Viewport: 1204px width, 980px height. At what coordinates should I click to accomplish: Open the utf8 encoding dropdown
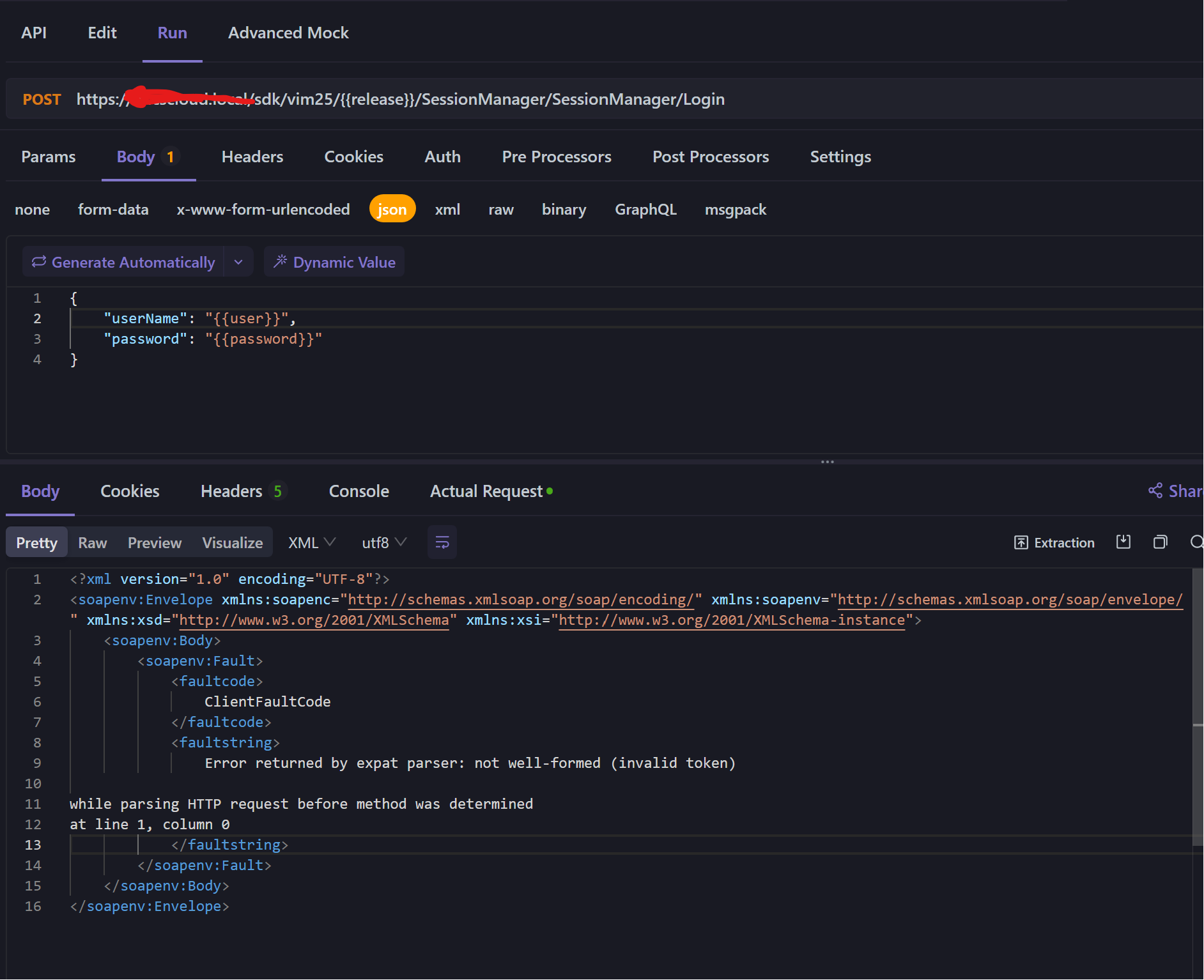[x=384, y=542]
